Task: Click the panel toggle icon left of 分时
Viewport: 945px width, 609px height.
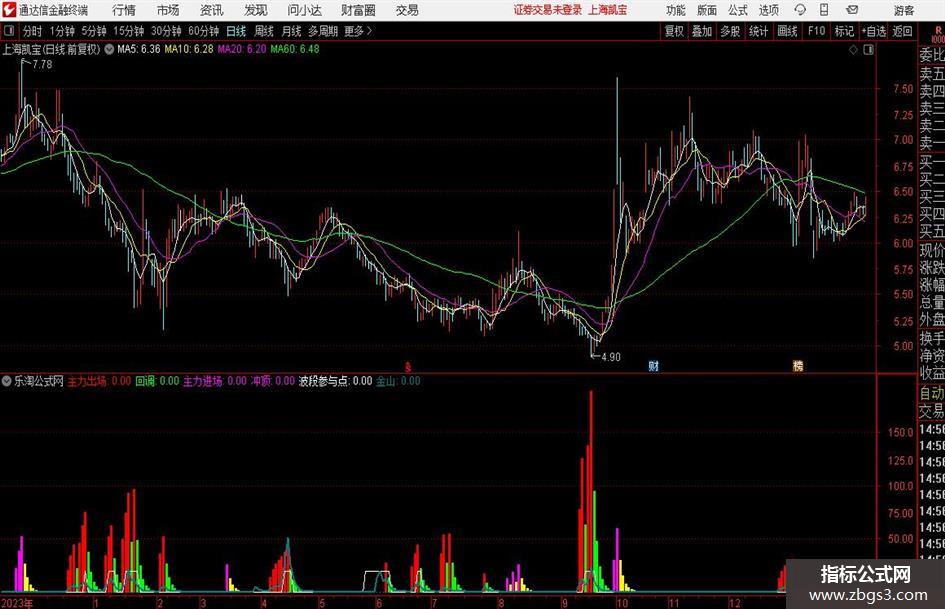Action: [x=9, y=31]
